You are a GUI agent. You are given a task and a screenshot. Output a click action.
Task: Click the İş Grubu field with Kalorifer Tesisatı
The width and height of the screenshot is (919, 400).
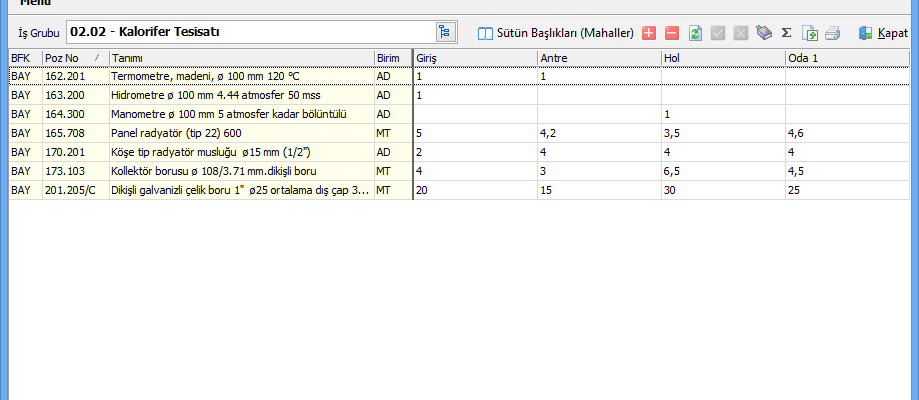point(250,32)
